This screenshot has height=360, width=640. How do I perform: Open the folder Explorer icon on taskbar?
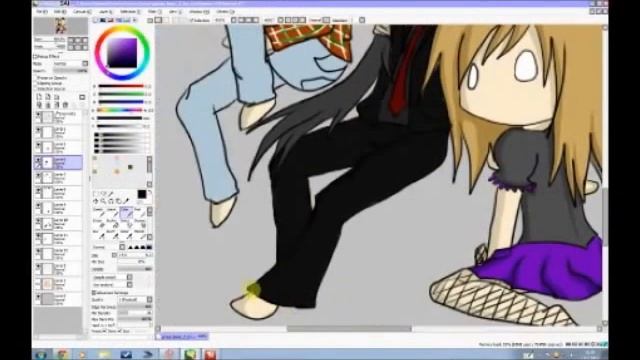pyautogui.click(x=104, y=354)
